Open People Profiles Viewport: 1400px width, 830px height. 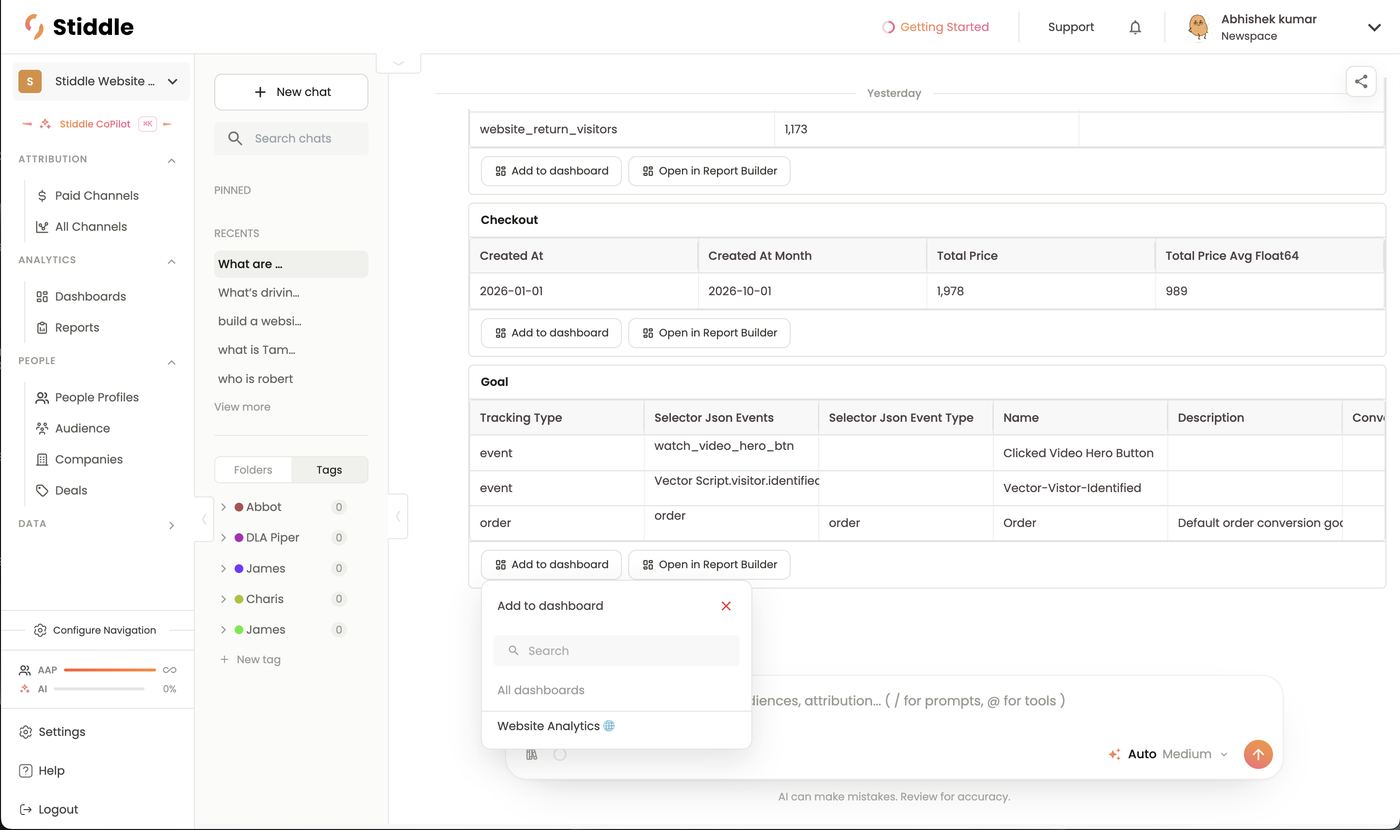[x=96, y=398]
